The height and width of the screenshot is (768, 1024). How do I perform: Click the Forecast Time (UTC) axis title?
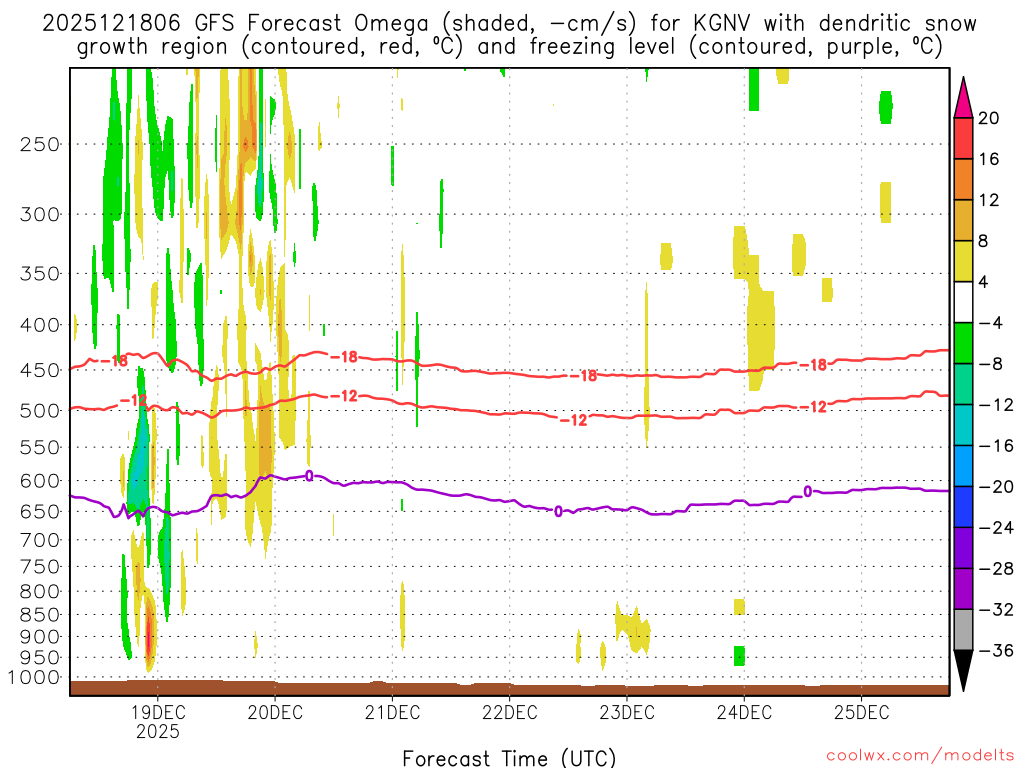click(510, 757)
